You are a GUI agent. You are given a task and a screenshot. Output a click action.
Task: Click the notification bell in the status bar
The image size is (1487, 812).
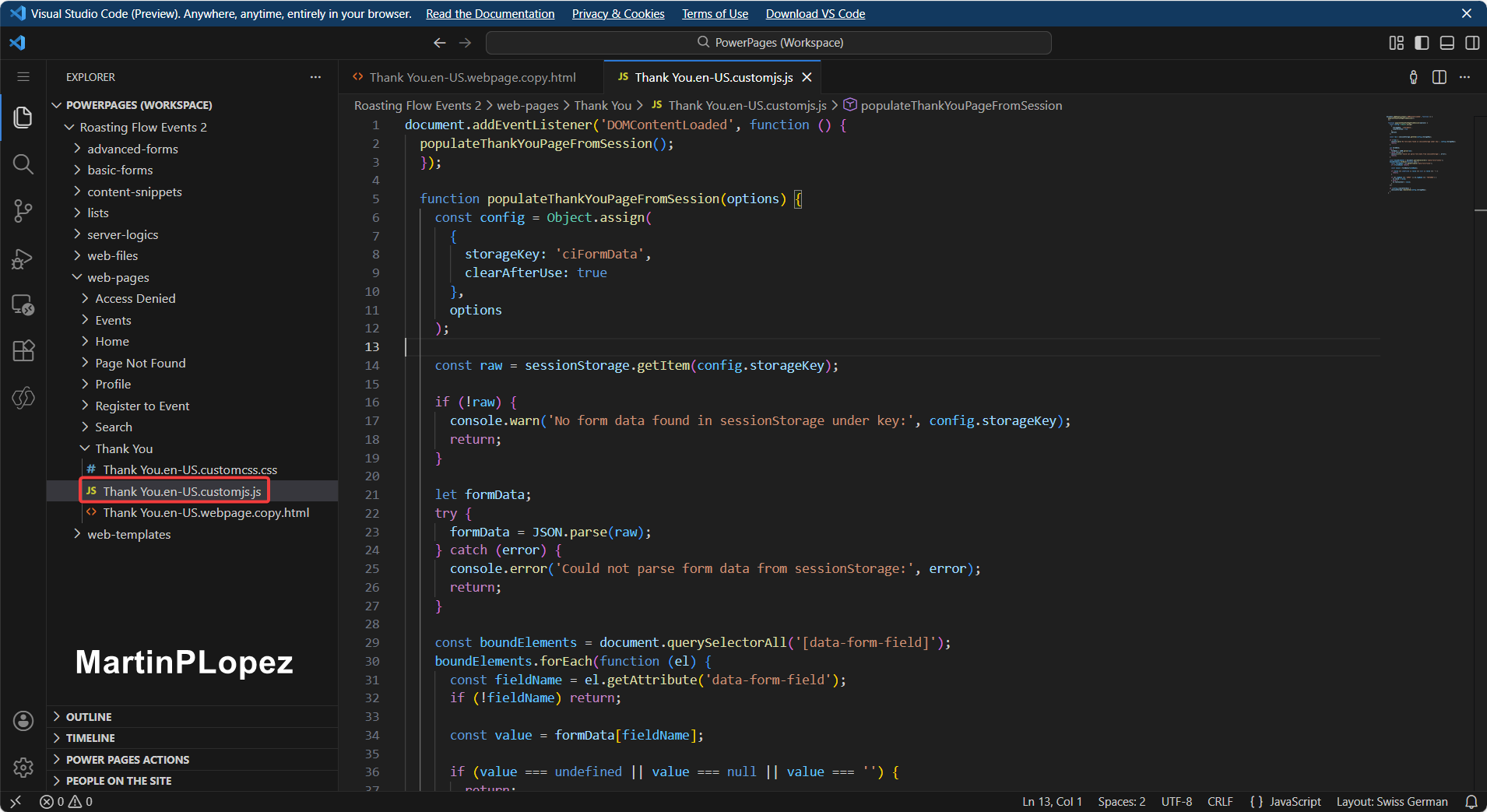click(x=1471, y=801)
